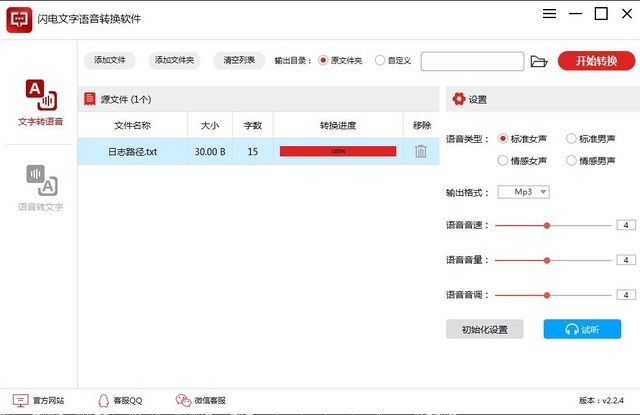Choose the 自定义 output directory option
The width and height of the screenshot is (640, 415).
coord(380,60)
